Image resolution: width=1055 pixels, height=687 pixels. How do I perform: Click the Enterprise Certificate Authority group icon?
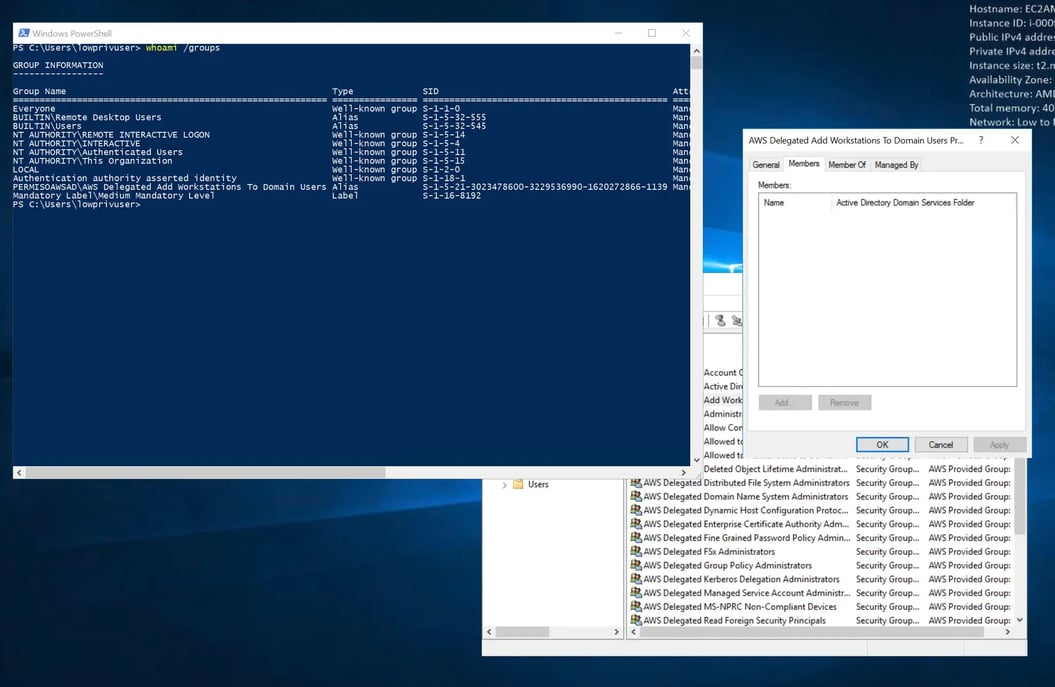[x=636, y=524]
